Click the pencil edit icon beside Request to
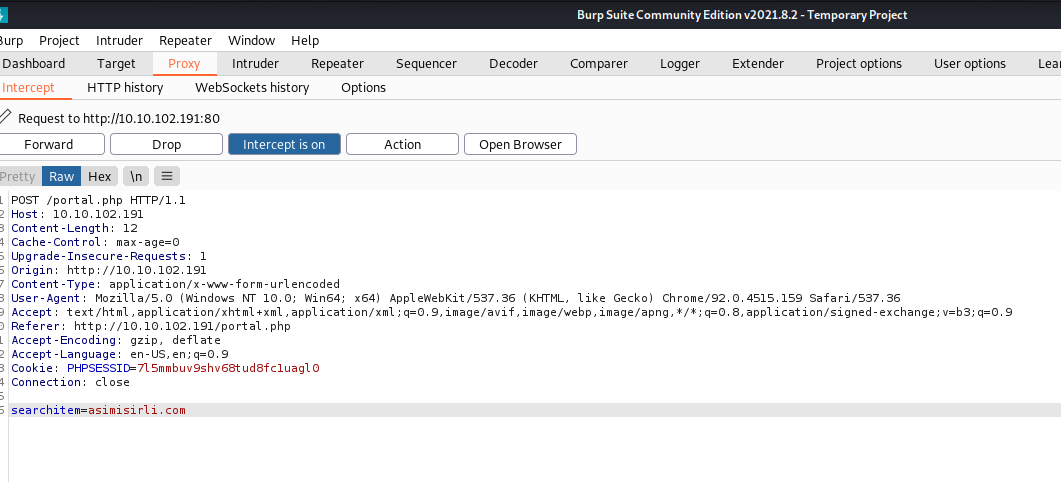This screenshot has height=482, width=1061. pos(5,116)
